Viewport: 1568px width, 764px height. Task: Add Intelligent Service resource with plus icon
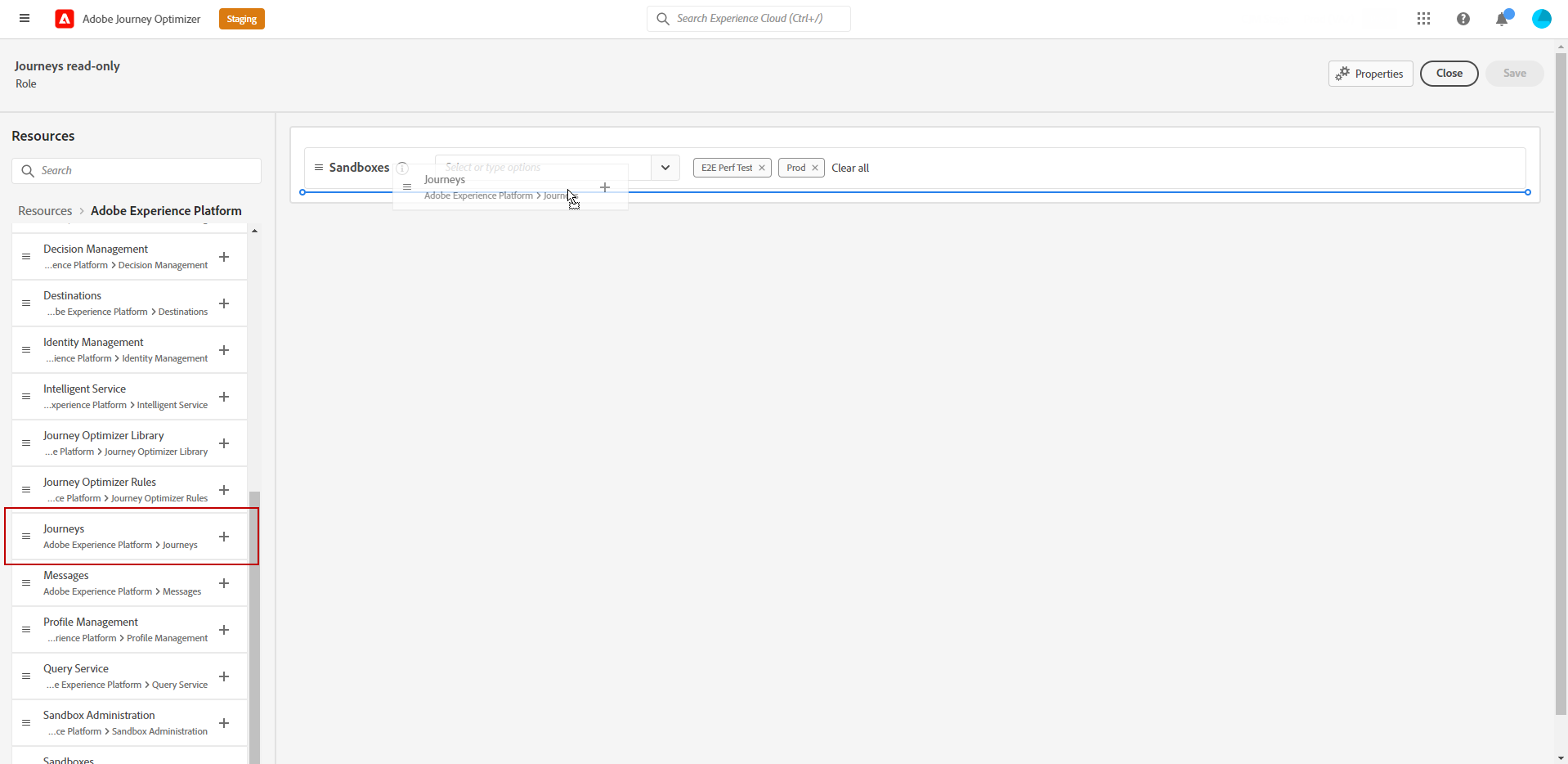pos(224,397)
